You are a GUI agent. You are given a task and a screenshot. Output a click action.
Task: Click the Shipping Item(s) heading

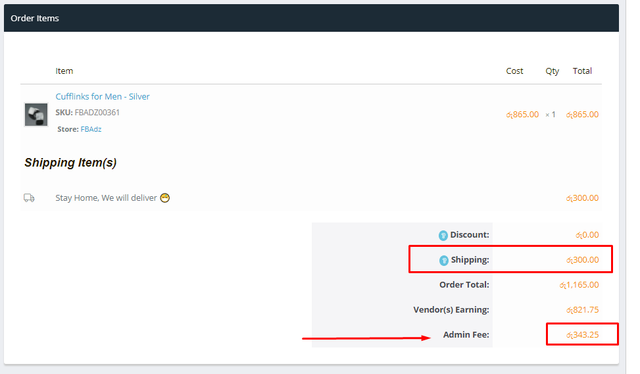pos(70,163)
